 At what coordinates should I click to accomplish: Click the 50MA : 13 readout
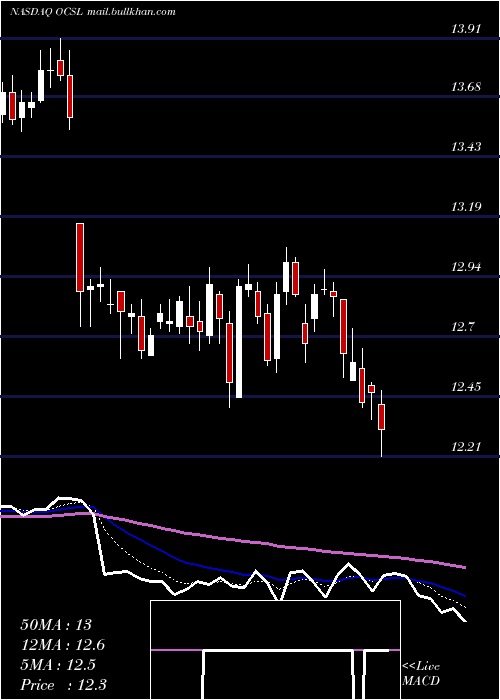click(56, 625)
